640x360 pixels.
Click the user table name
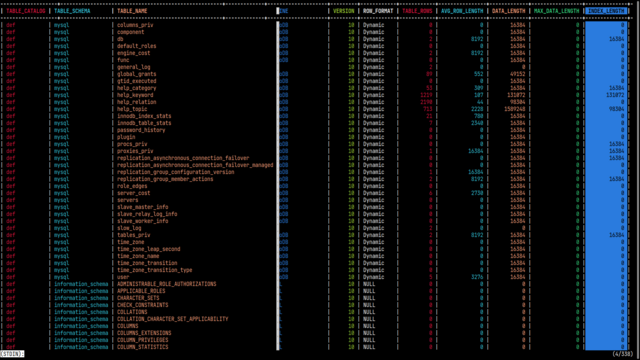[123, 277]
